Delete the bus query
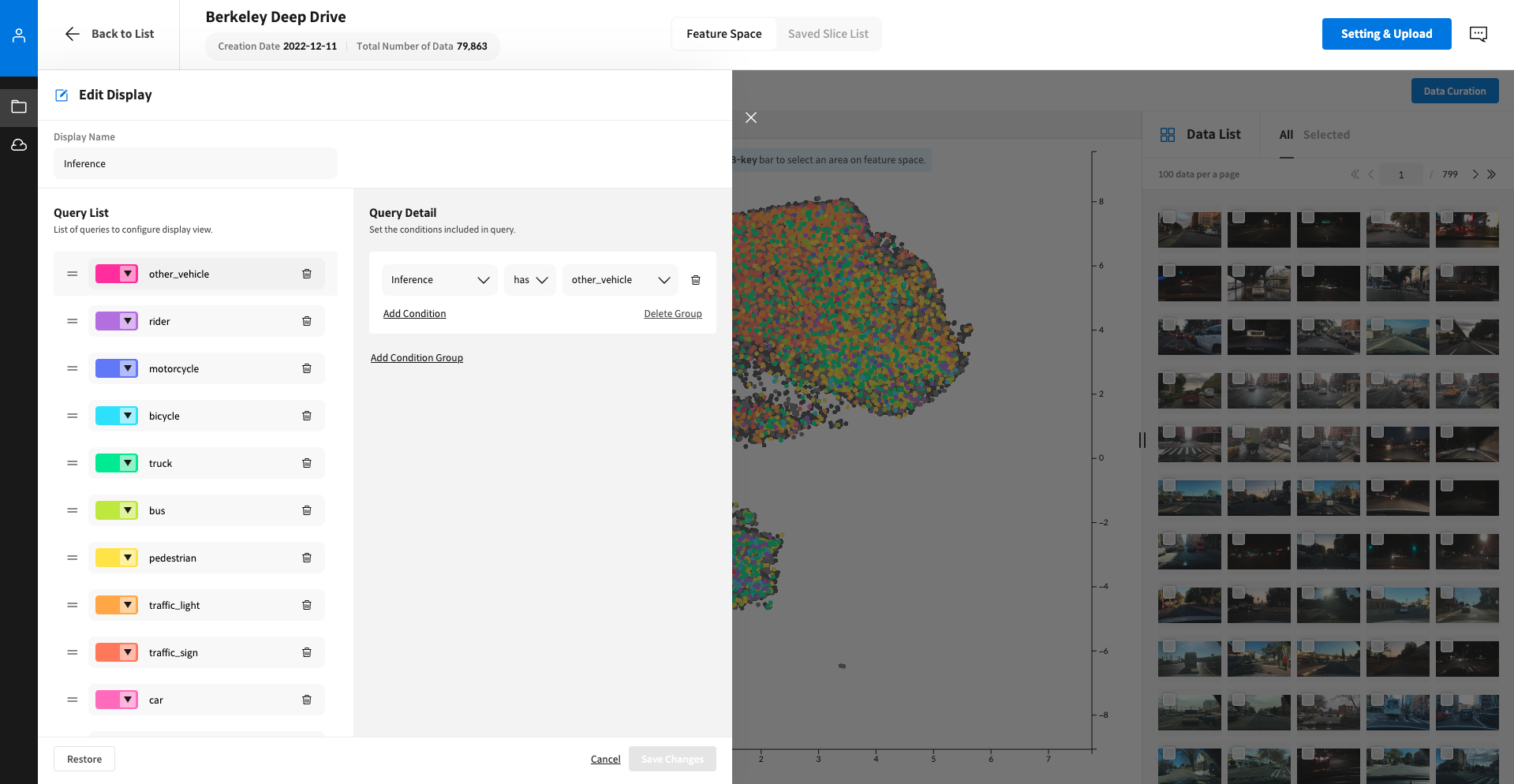The image size is (1514, 784). [307, 510]
